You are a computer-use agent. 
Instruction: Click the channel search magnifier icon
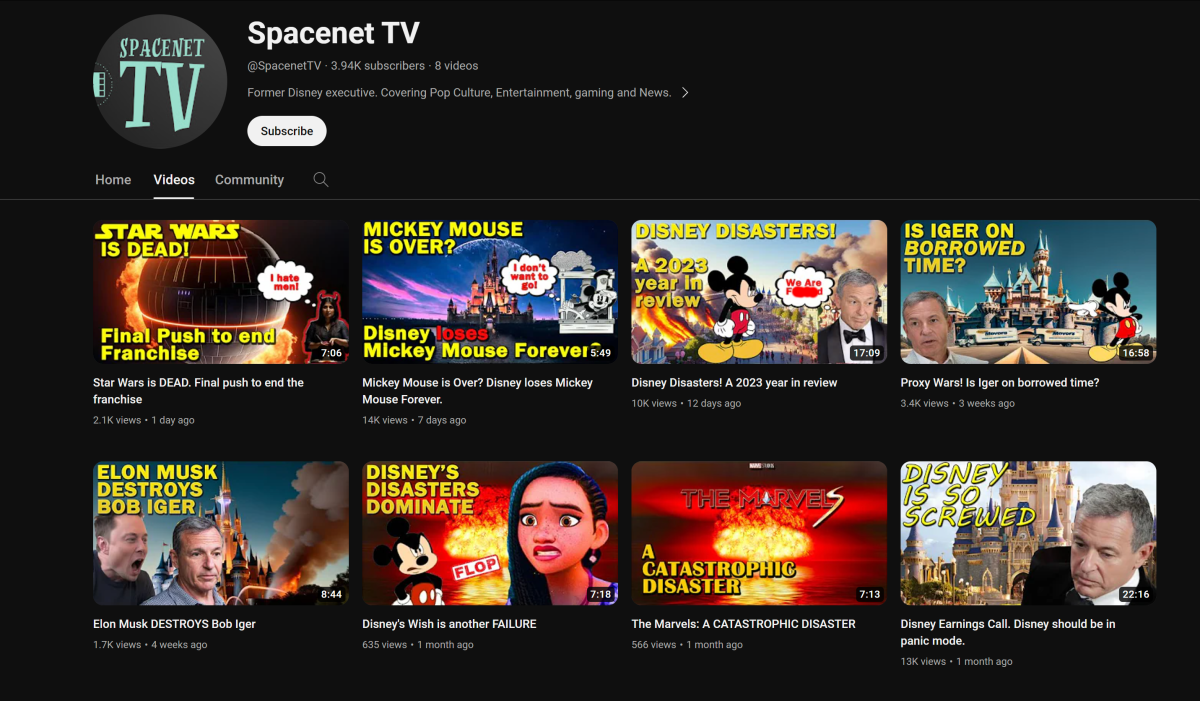coord(321,180)
